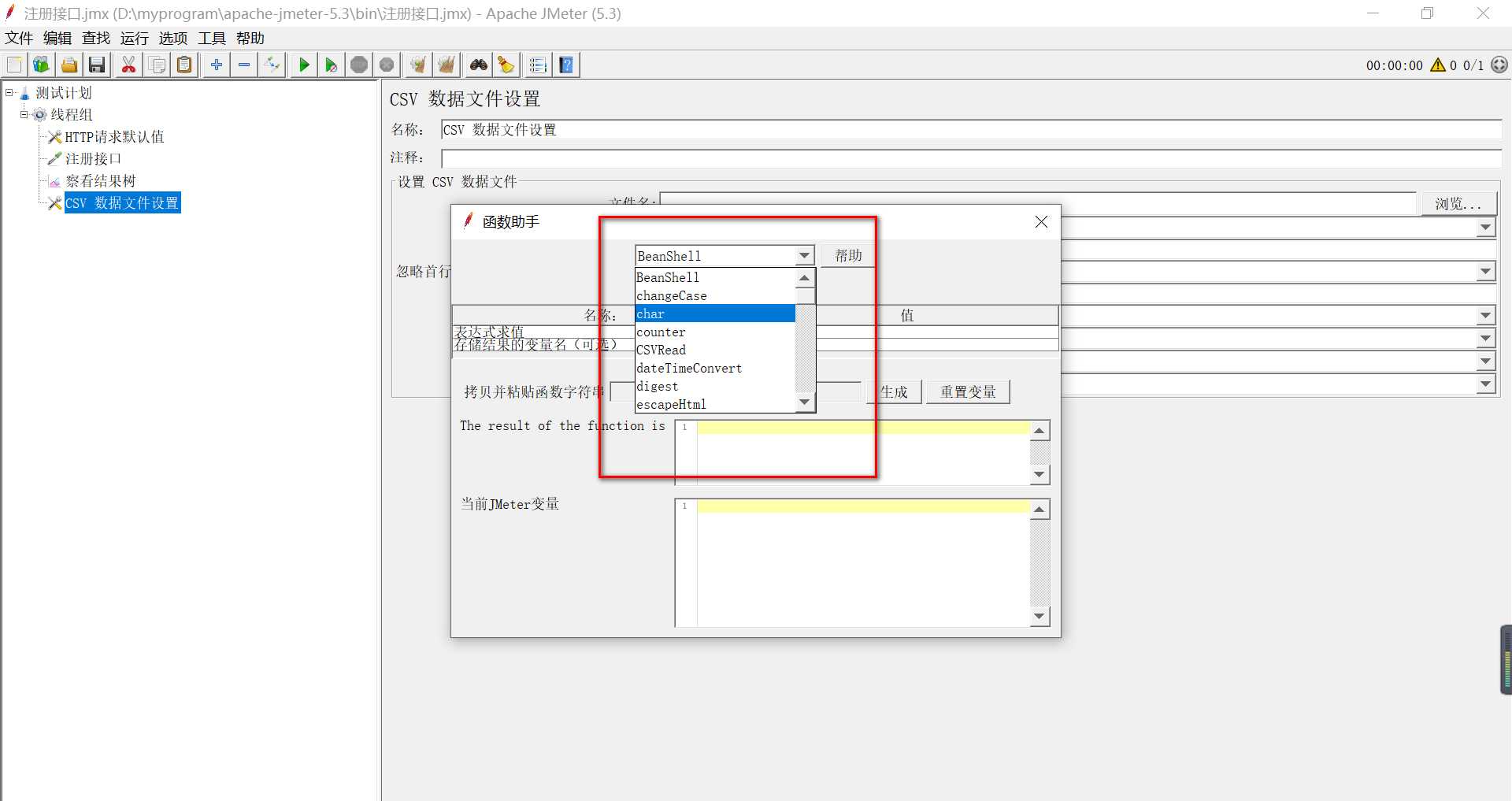Click the function result text area
The width and height of the screenshot is (1512, 801).
(x=862, y=453)
